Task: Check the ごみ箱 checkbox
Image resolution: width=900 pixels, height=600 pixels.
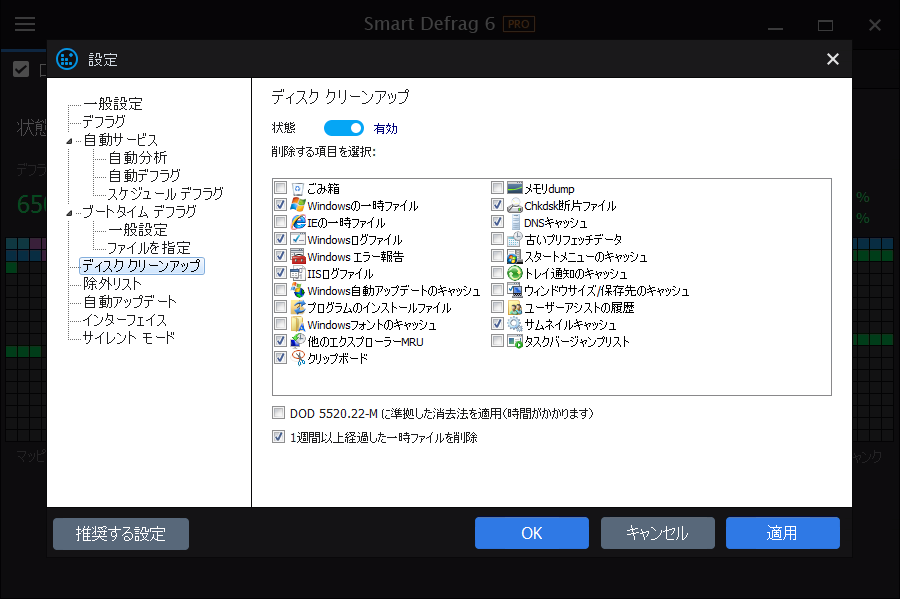Action: [x=280, y=188]
